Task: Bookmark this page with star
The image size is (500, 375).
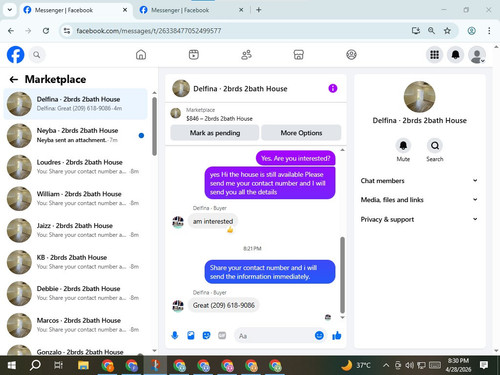Action: [x=447, y=31]
